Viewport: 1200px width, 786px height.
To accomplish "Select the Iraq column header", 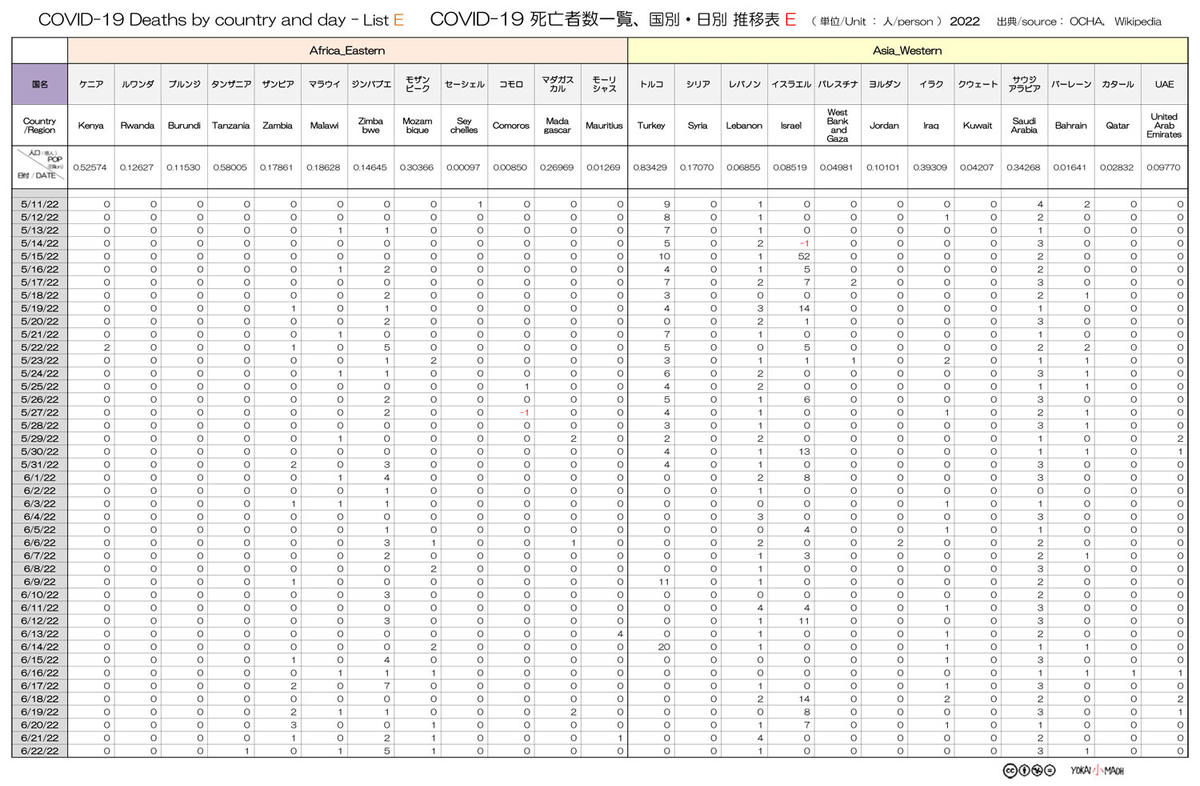I will click(x=931, y=126).
